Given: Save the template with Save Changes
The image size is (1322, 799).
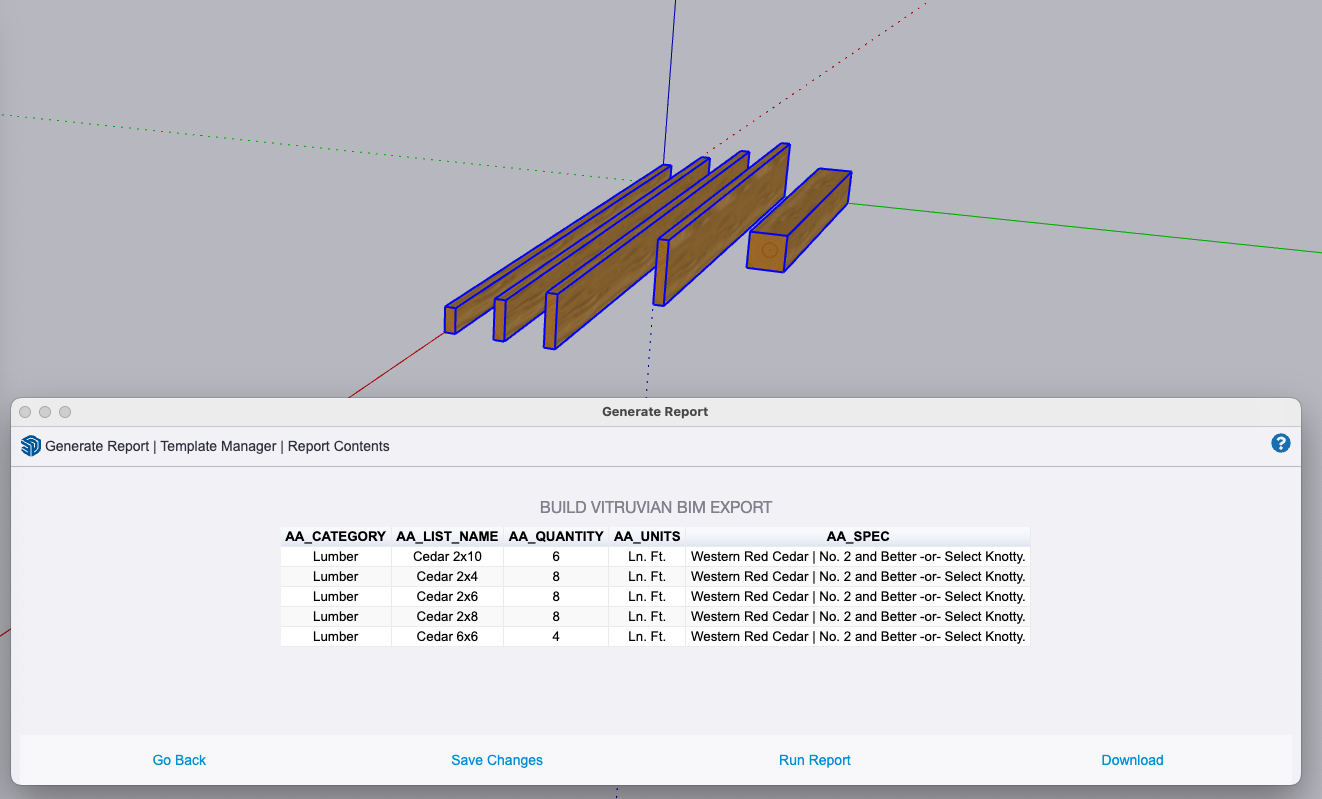Looking at the screenshot, I should click(x=497, y=760).
